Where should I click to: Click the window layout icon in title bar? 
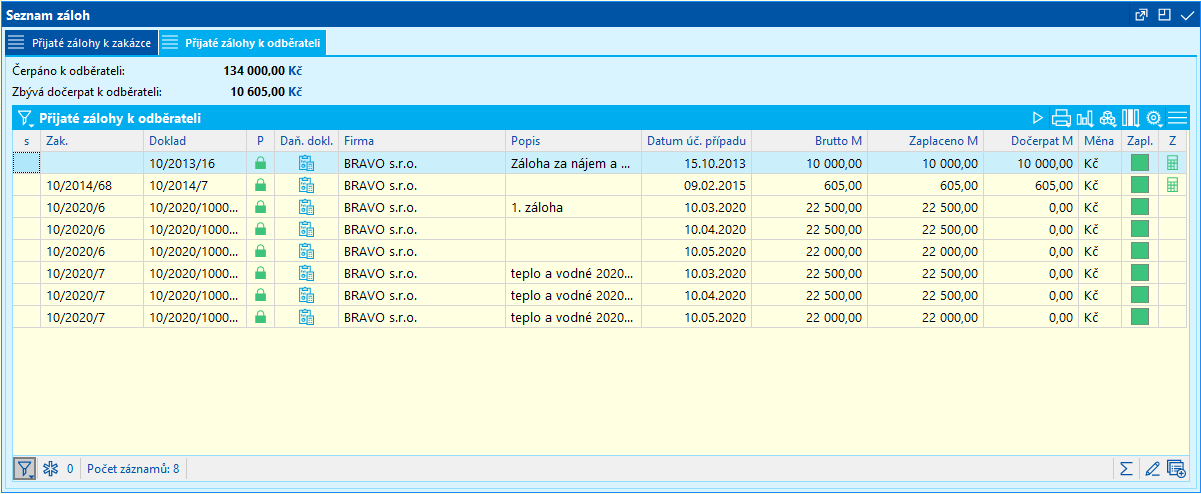click(1163, 15)
